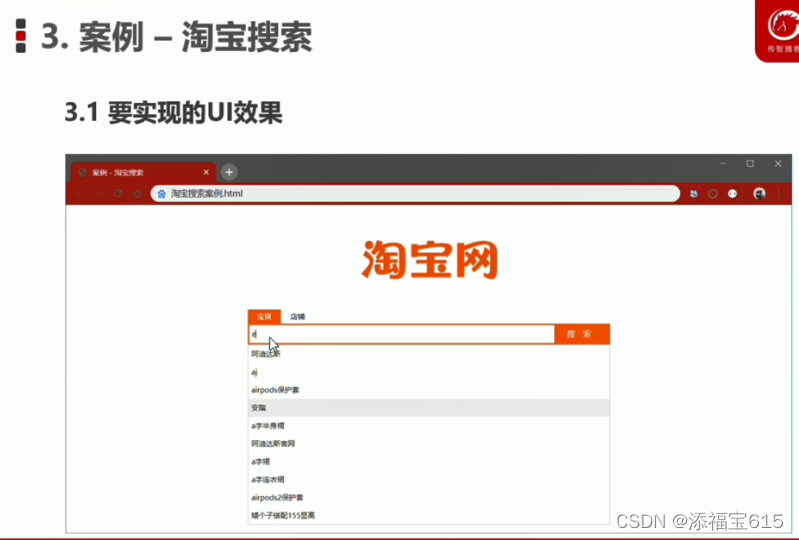The width and height of the screenshot is (799, 540).
Task: Close the 案例 - 淘宝搜索 tab
Action: 206,172
